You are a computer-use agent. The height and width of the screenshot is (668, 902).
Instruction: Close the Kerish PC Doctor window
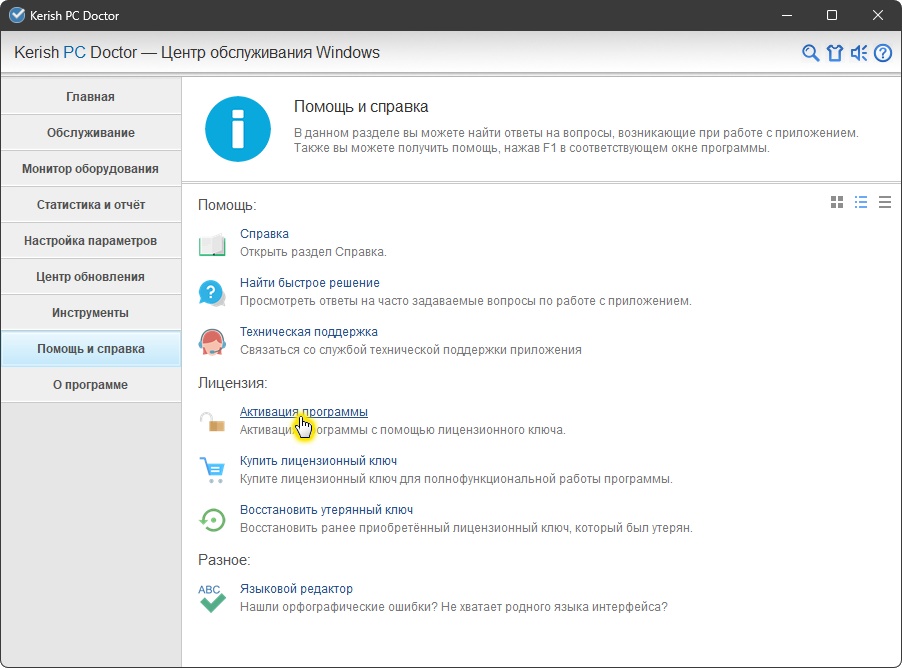(878, 16)
